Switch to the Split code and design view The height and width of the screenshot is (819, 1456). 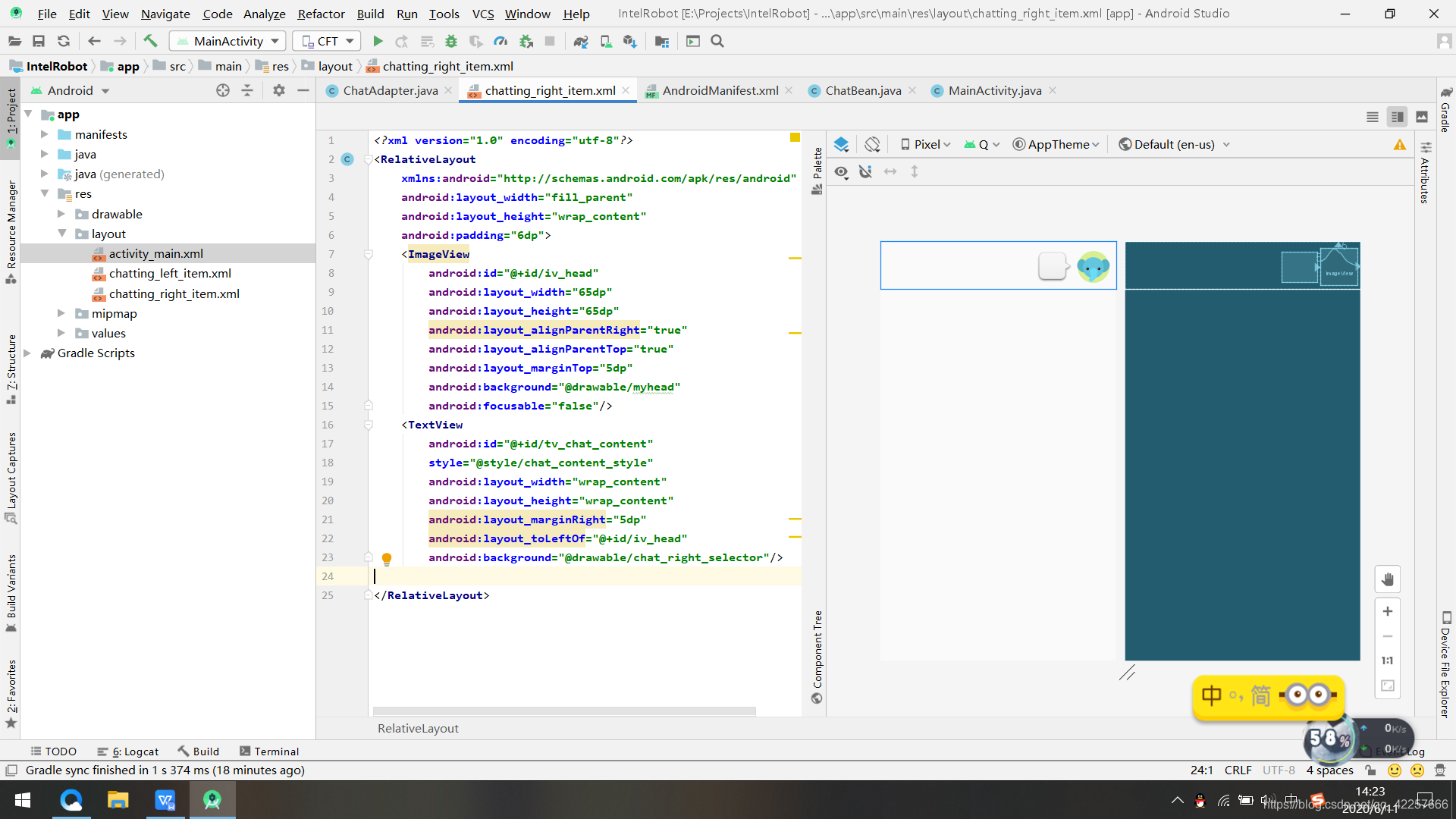click(x=1397, y=117)
